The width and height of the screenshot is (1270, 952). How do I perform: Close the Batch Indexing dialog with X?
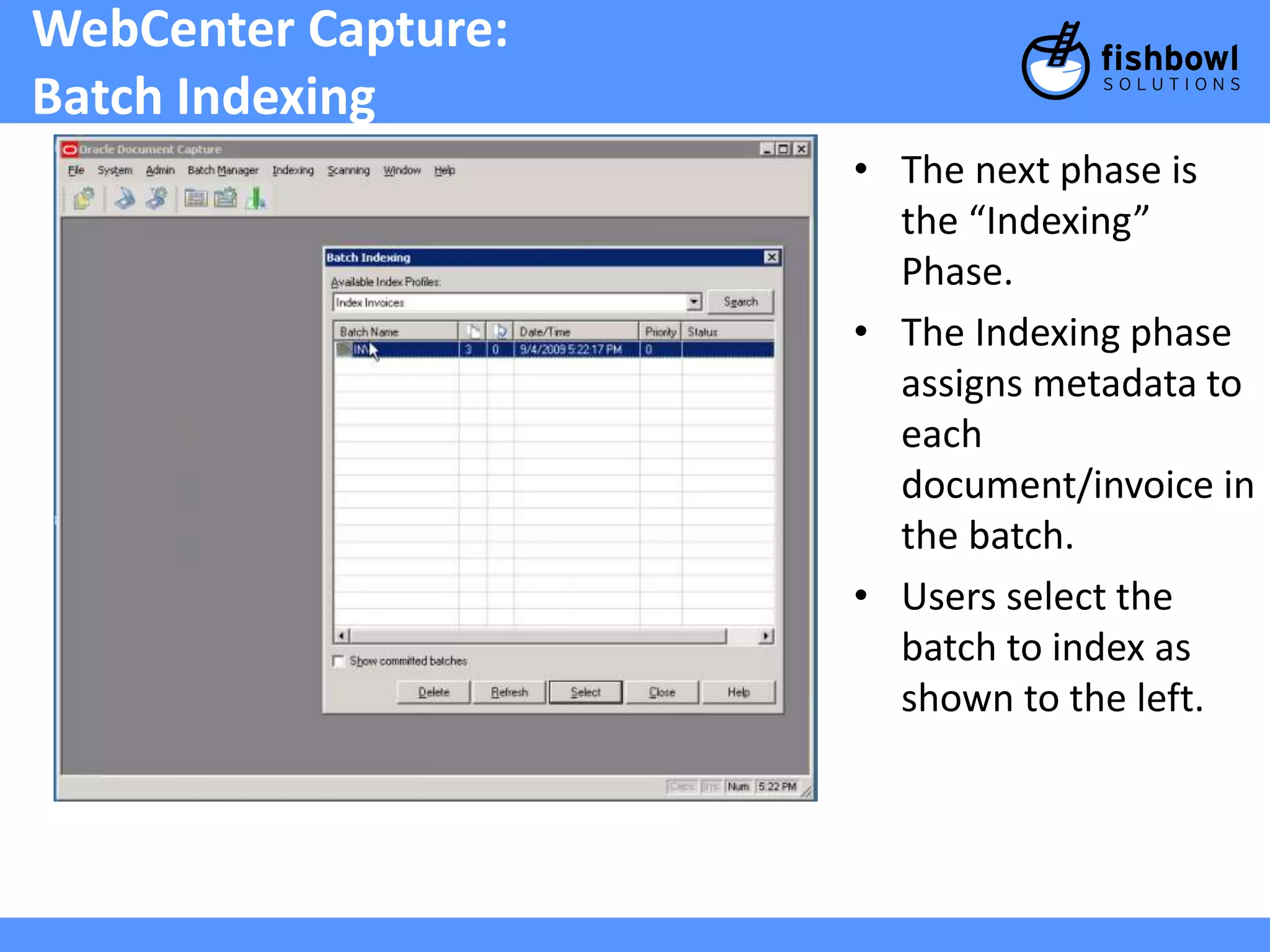pos(771,257)
